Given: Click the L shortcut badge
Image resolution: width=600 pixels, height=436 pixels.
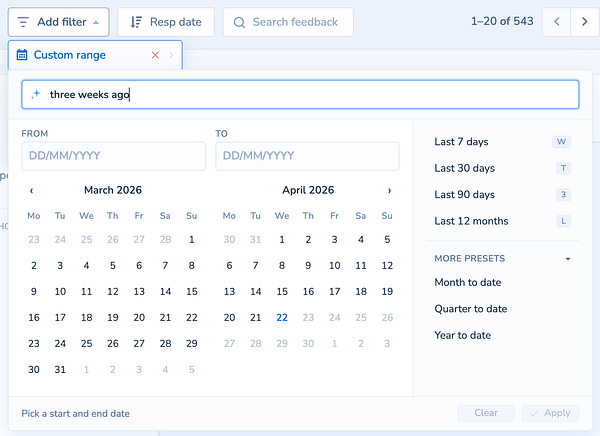Looking at the screenshot, I should [563, 221].
